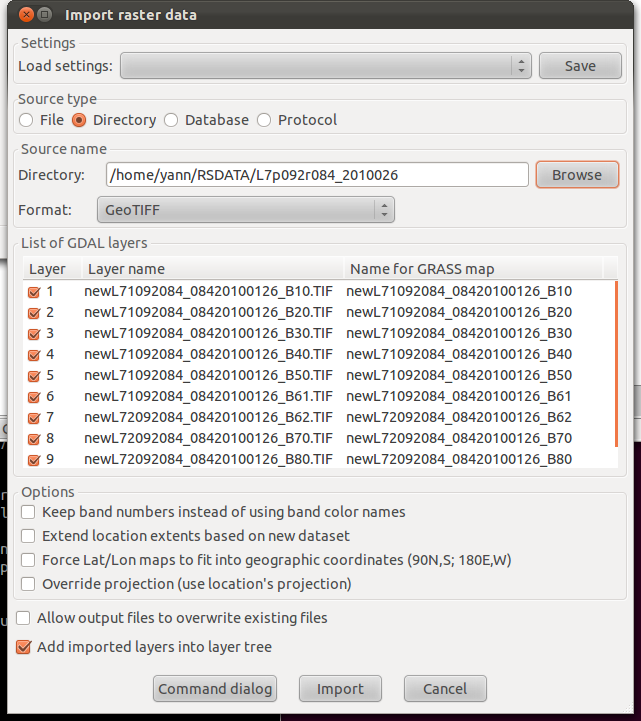
Task: Select the File source type radio button
Action: coord(26,120)
